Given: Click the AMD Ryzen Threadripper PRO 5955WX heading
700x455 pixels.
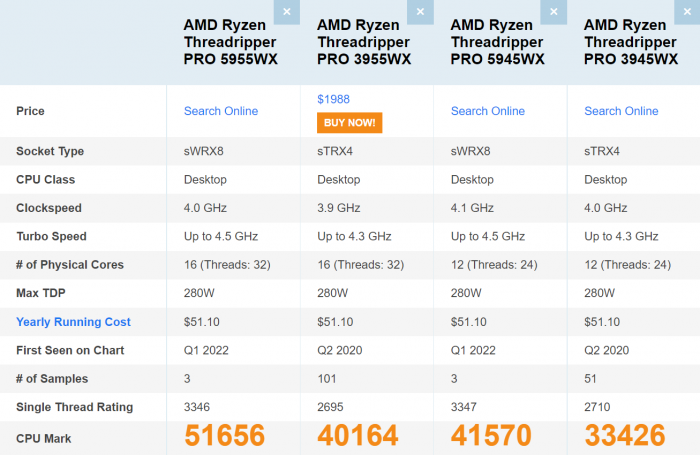Looking at the screenshot, I should (x=231, y=42).
